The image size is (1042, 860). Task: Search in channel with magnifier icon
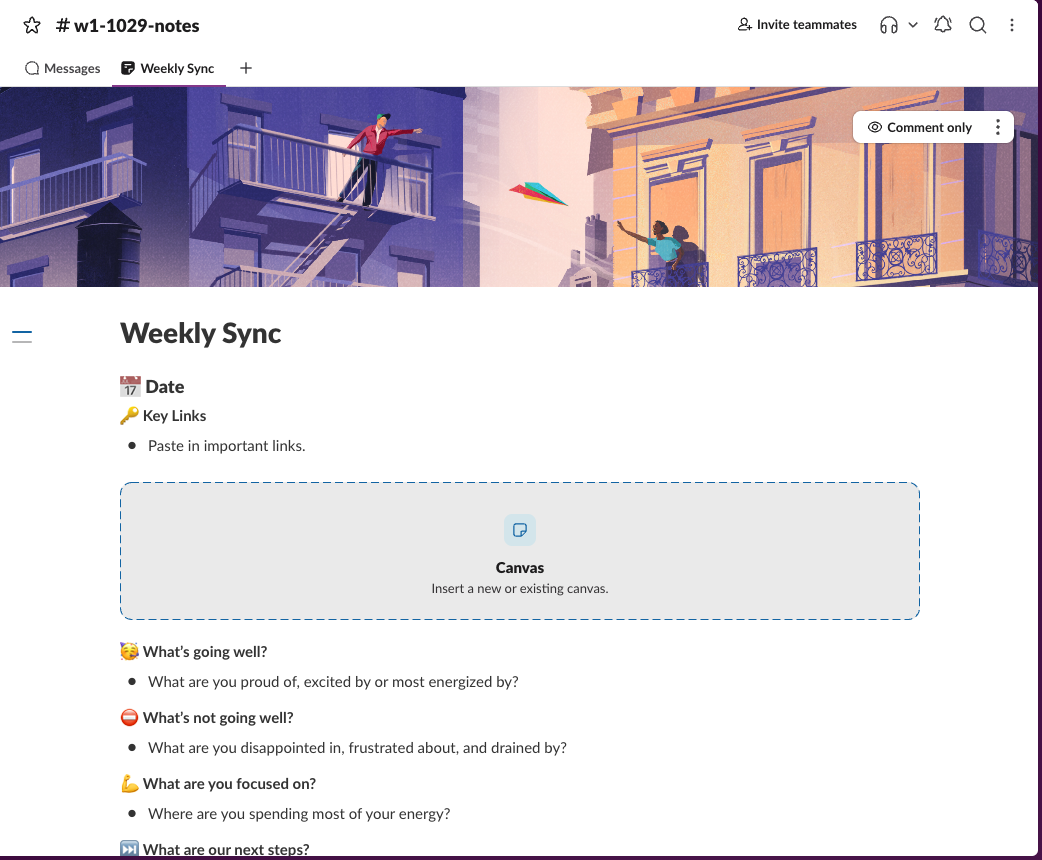pos(978,25)
